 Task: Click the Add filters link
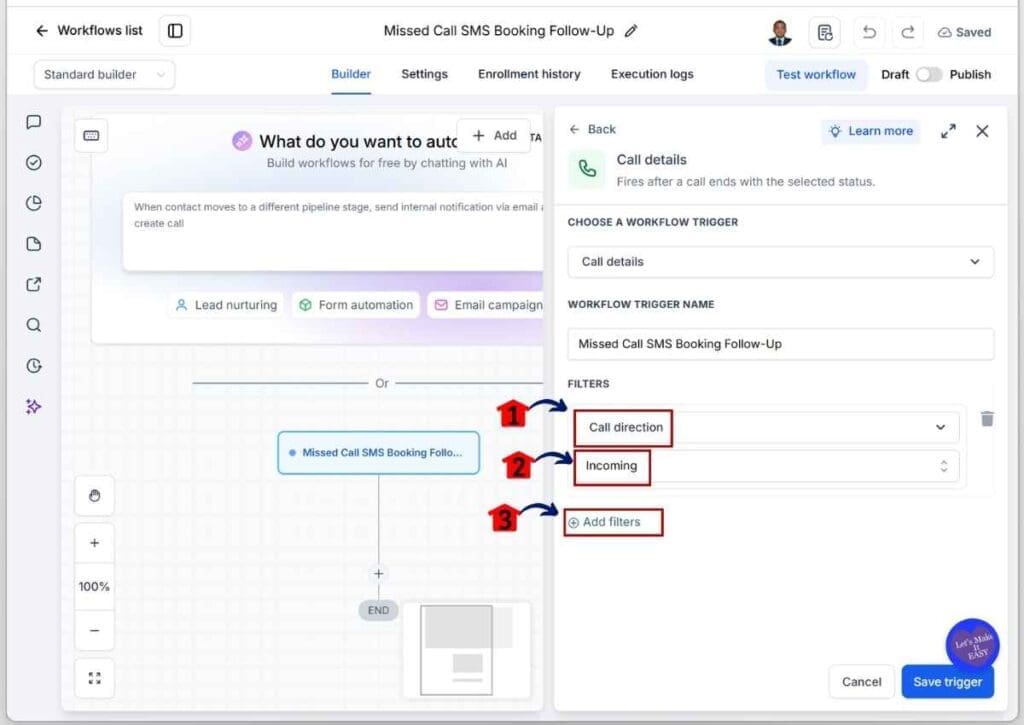[605, 522]
